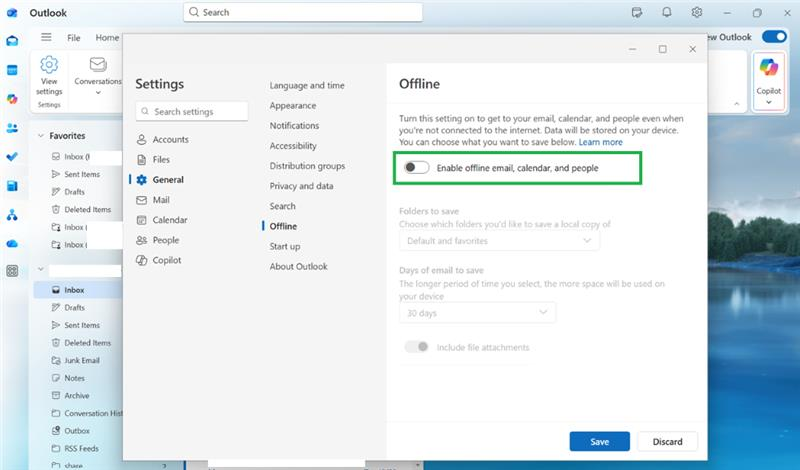Toggle Include file attachments switch
800x470 pixels.
416,347
